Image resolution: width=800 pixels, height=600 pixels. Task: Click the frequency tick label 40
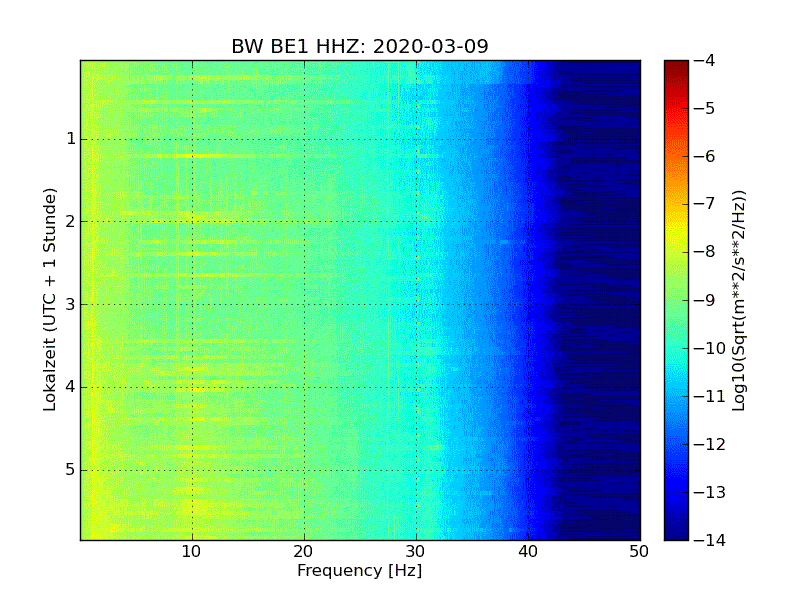pyautogui.click(x=528, y=552)
